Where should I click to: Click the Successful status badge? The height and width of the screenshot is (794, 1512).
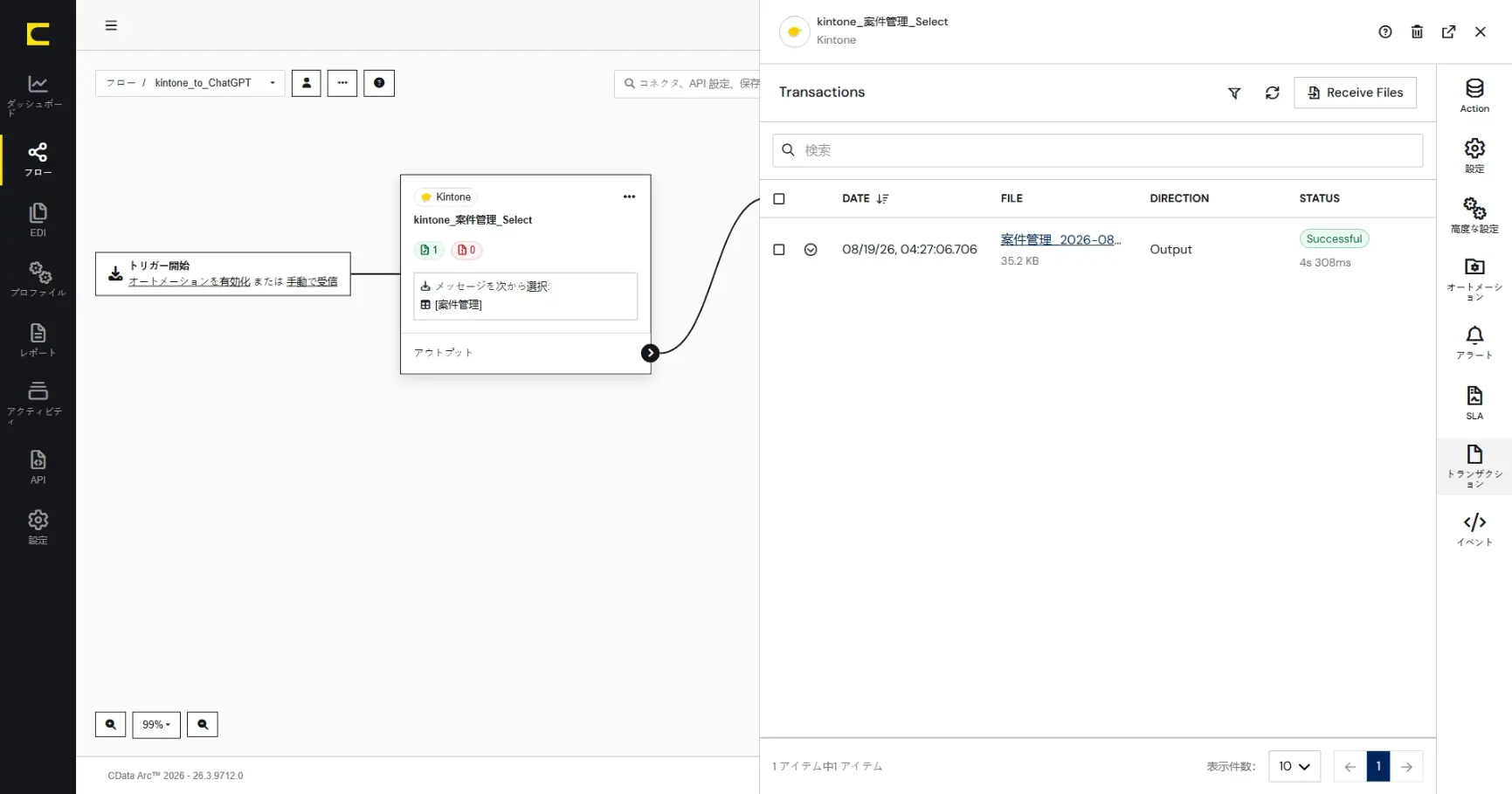(x=1334, y=239)
